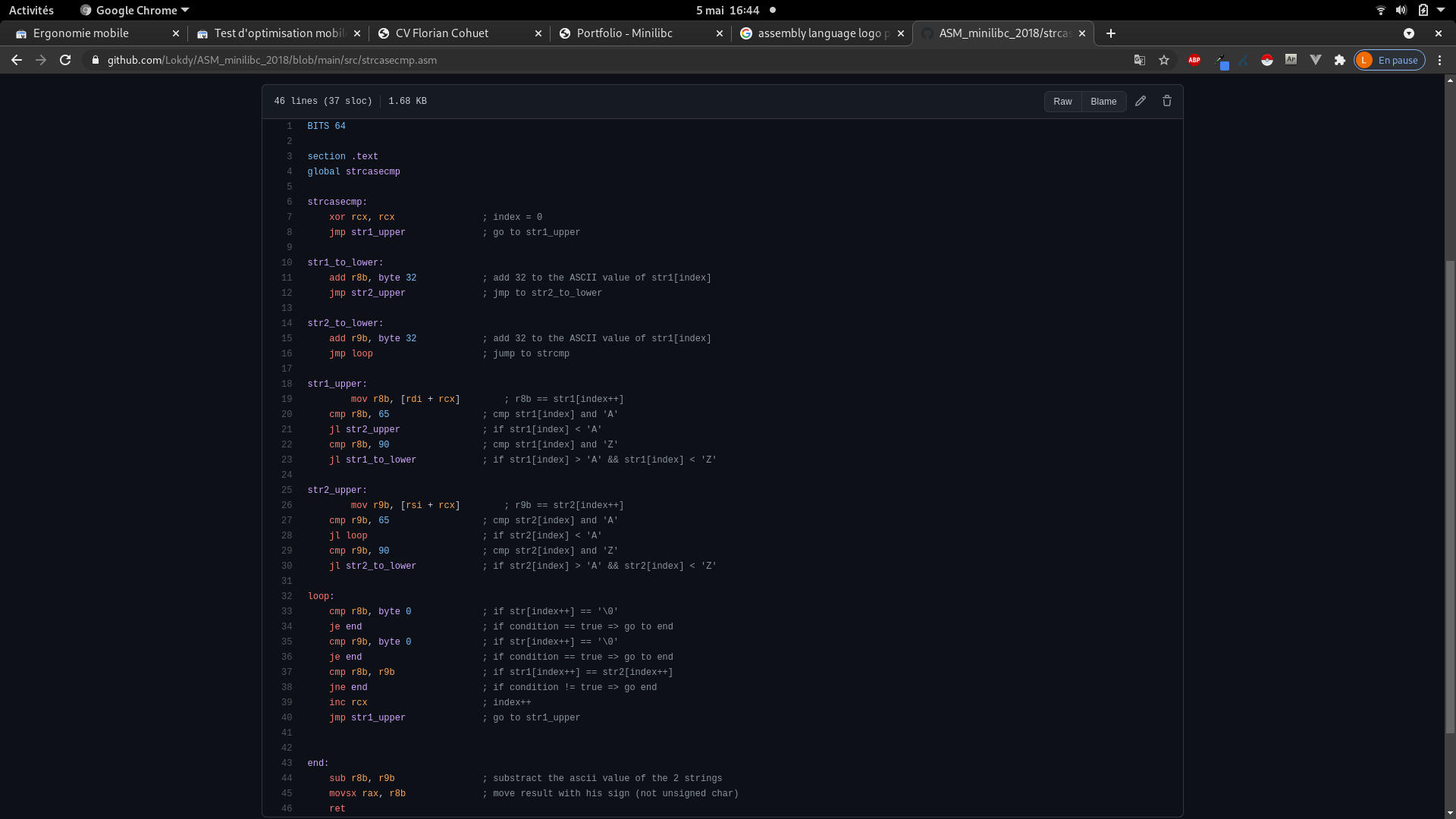
Task: Select line number 6 of the code
Action: 289,202
